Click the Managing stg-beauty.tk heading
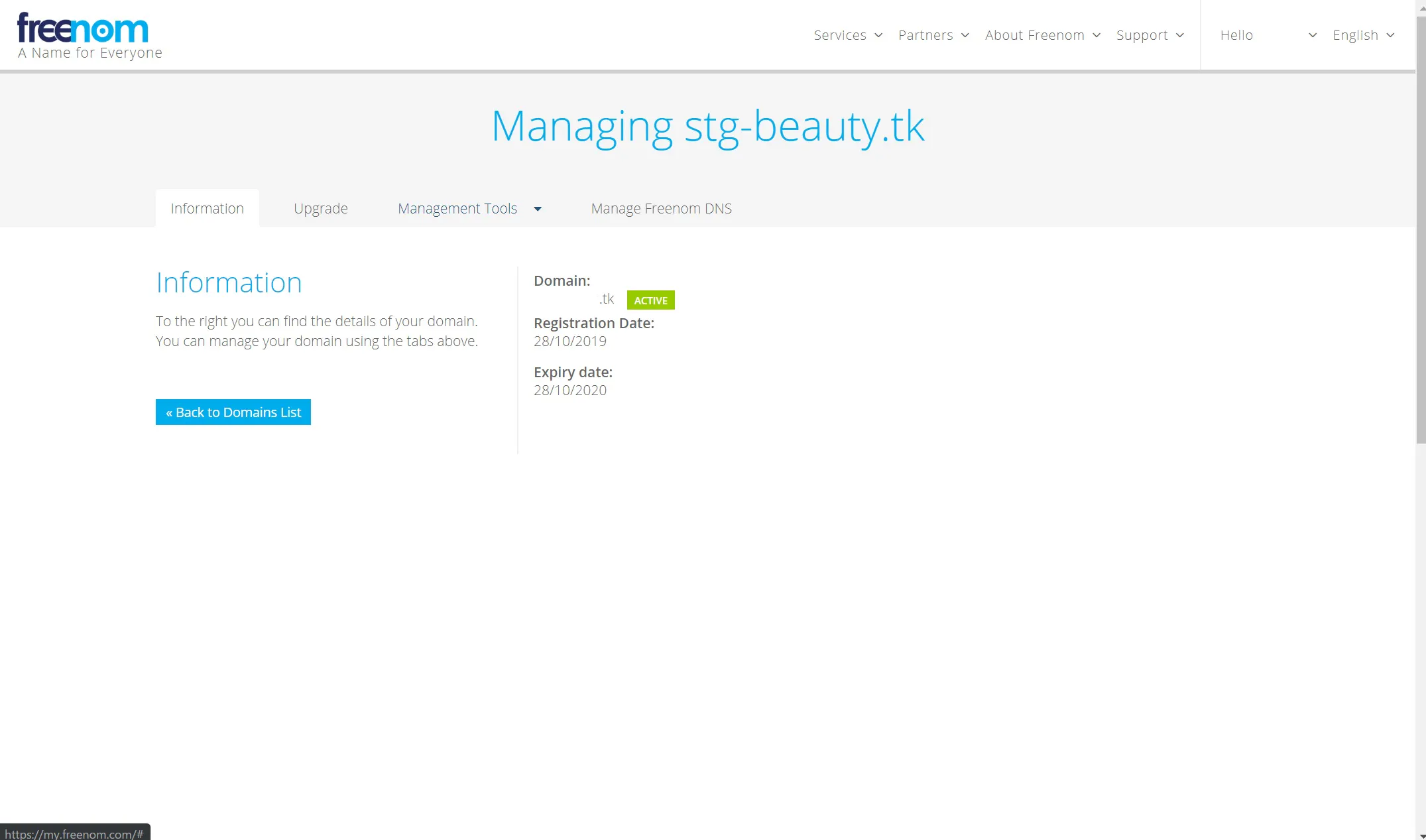Viewport: 1426px width, 840px height. (x=708, y=126)
